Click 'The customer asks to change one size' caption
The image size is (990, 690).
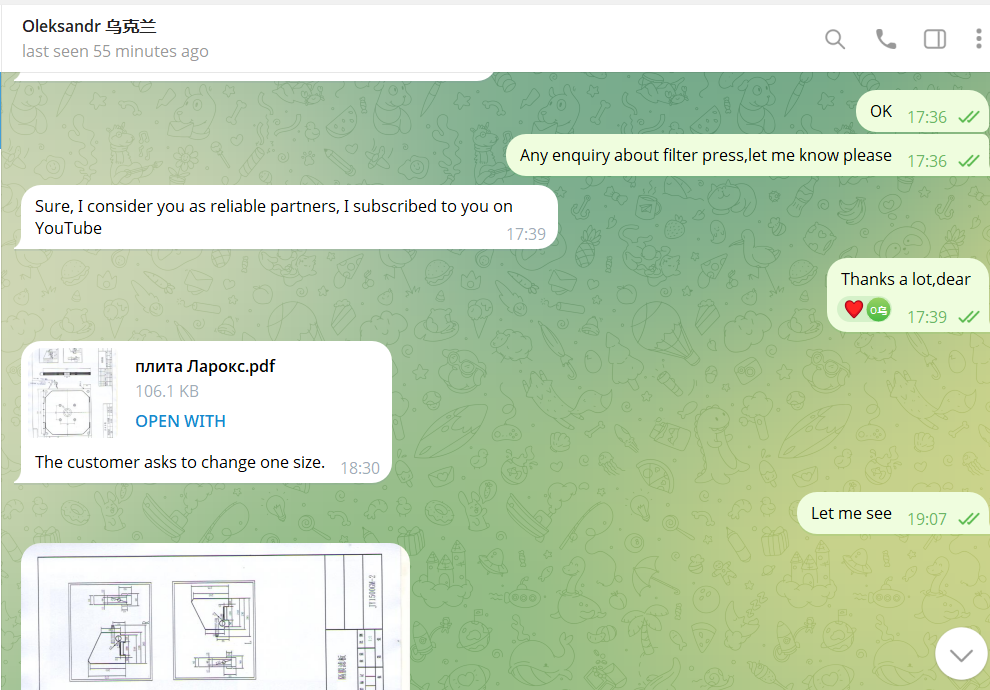pos(180,462)
